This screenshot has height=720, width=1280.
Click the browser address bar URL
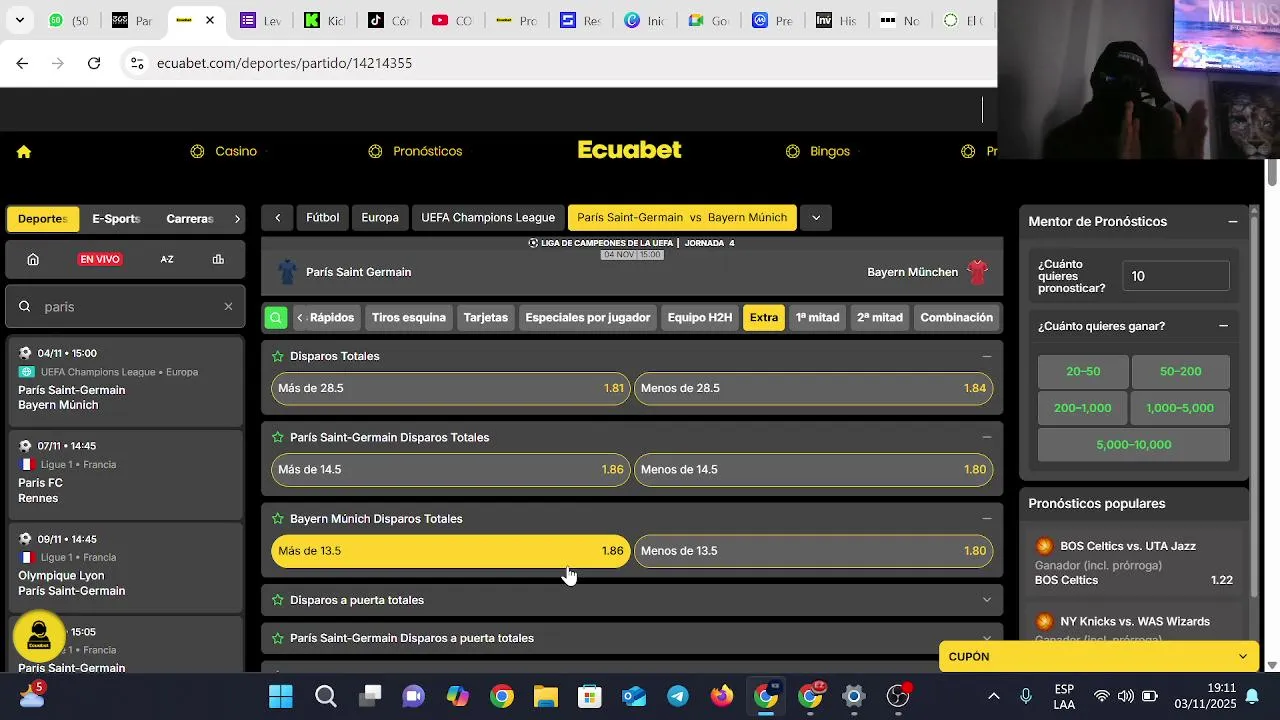click(x=284, y=63)
